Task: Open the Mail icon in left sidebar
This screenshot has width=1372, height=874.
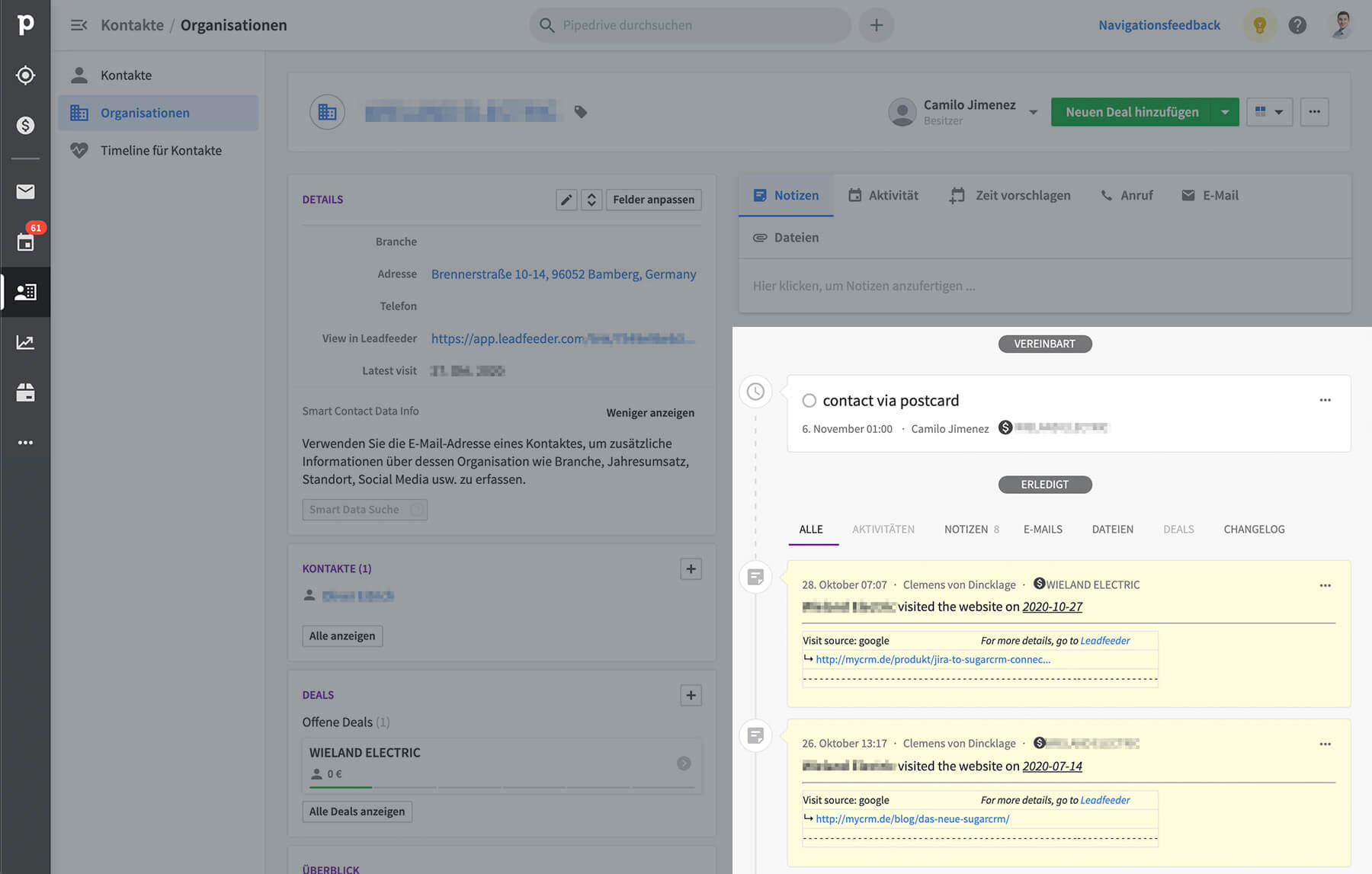Action: [25, 191]
